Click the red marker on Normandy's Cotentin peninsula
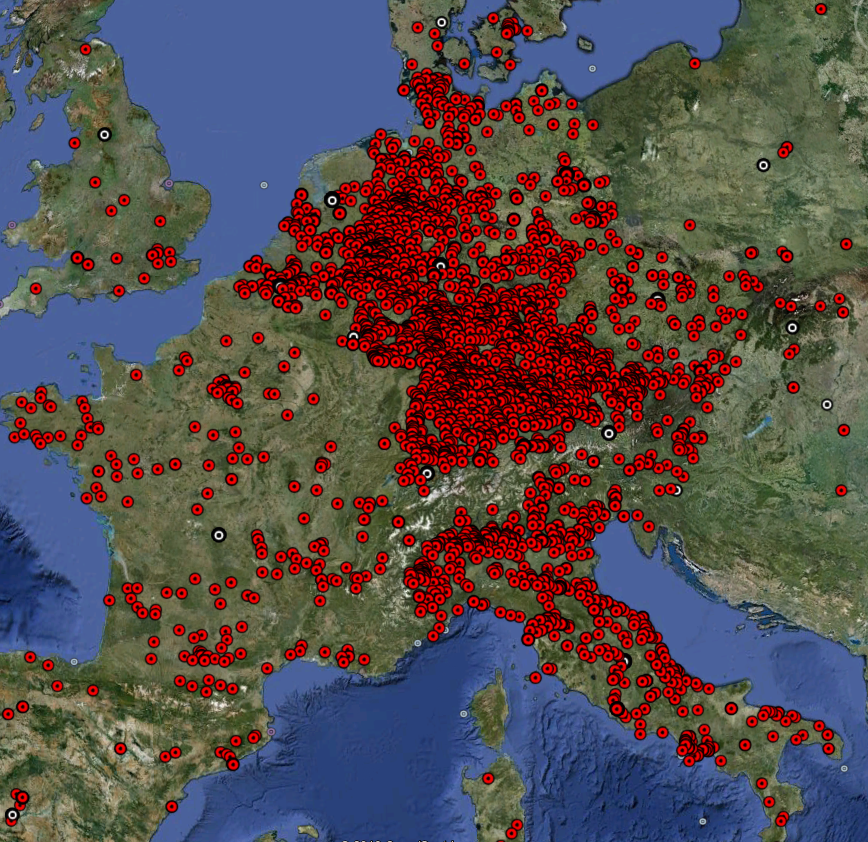 click(136, 375)
